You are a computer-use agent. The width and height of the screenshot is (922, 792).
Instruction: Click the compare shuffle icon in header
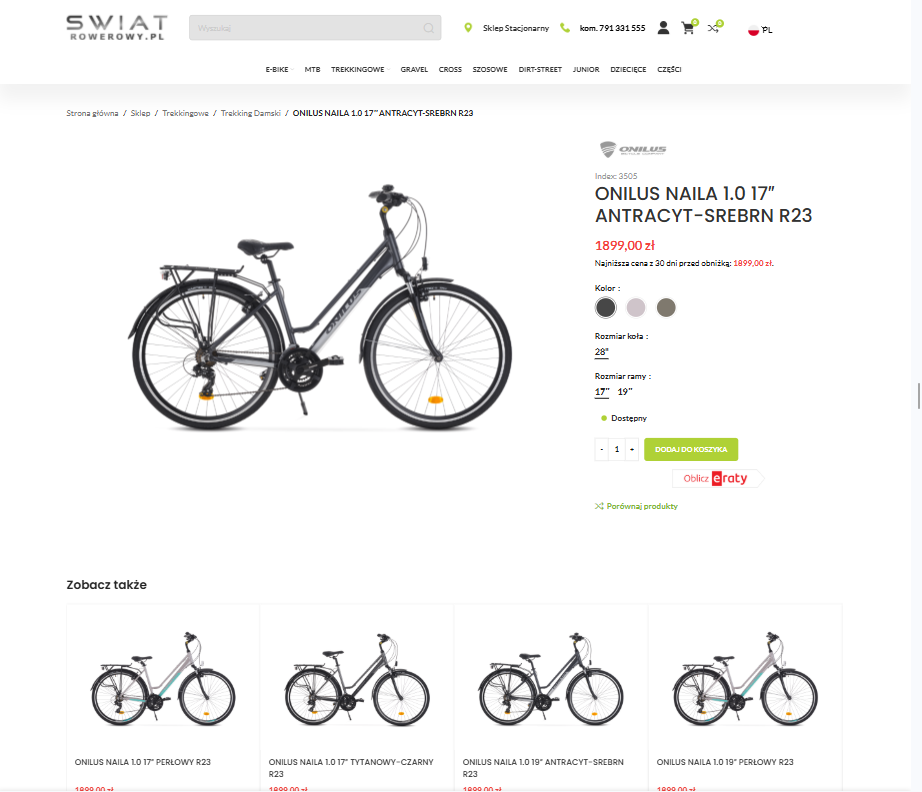point(713,28)
